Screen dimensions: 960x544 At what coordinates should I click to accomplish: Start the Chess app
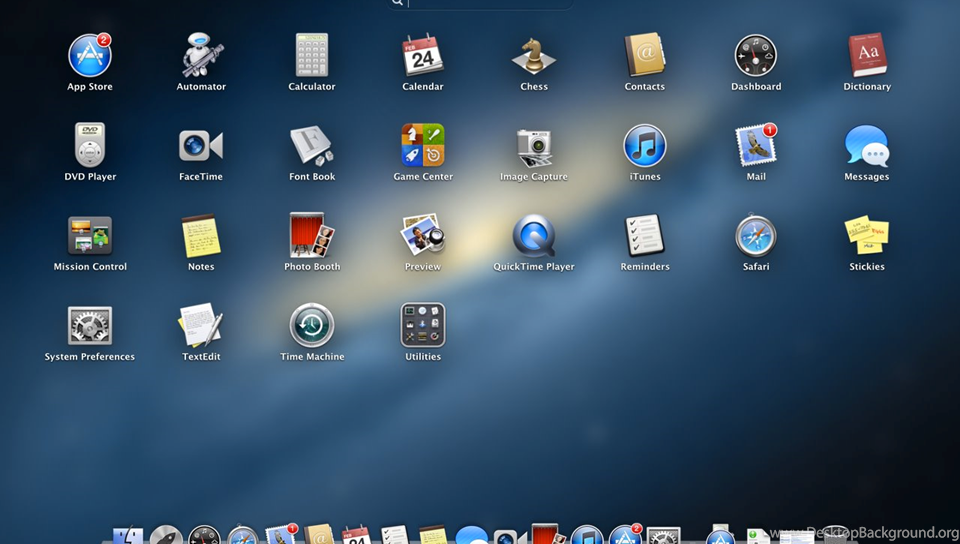pyautogui.click(x=534, y=56)
